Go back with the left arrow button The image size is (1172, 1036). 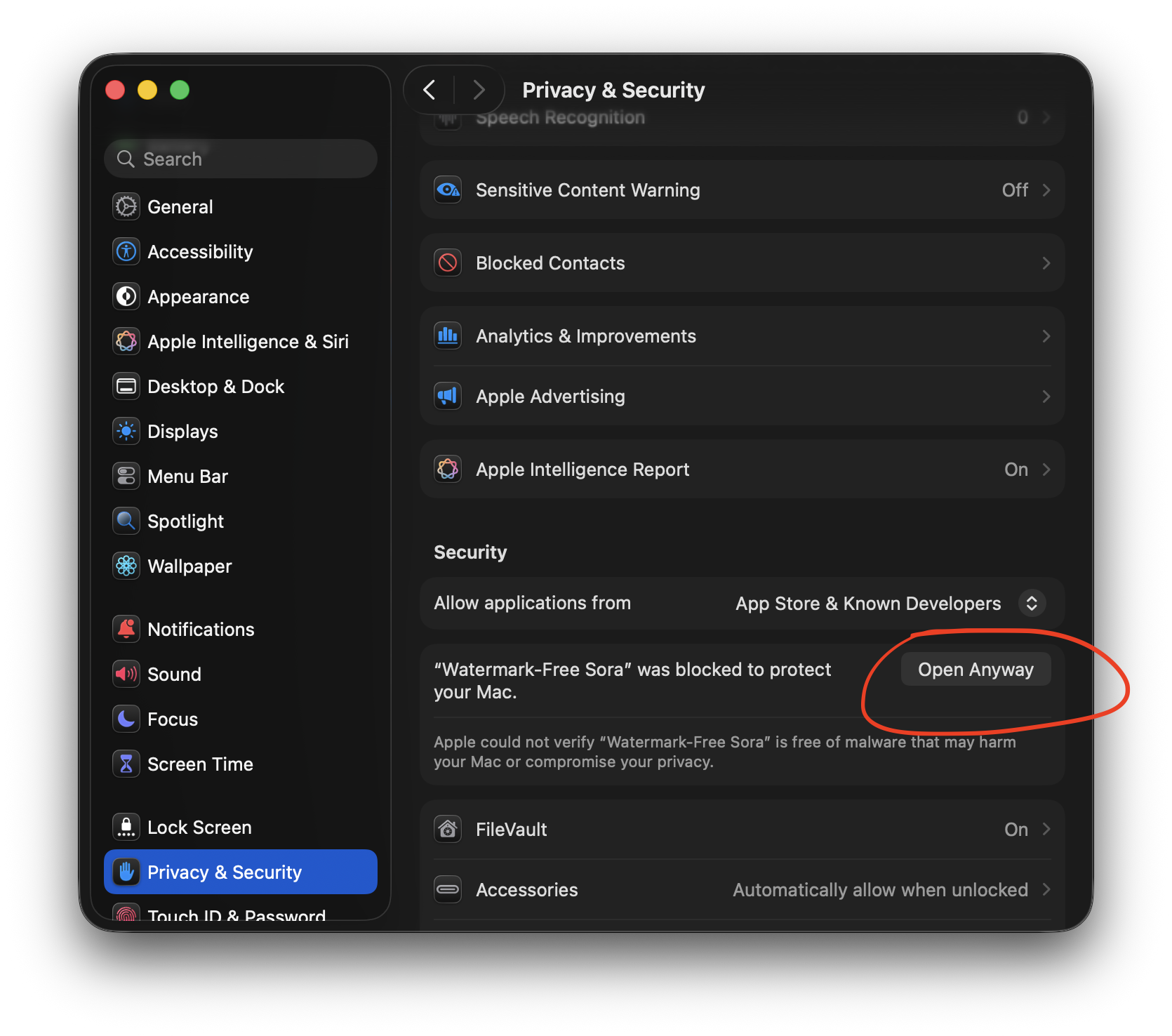[x=429, y=90]
